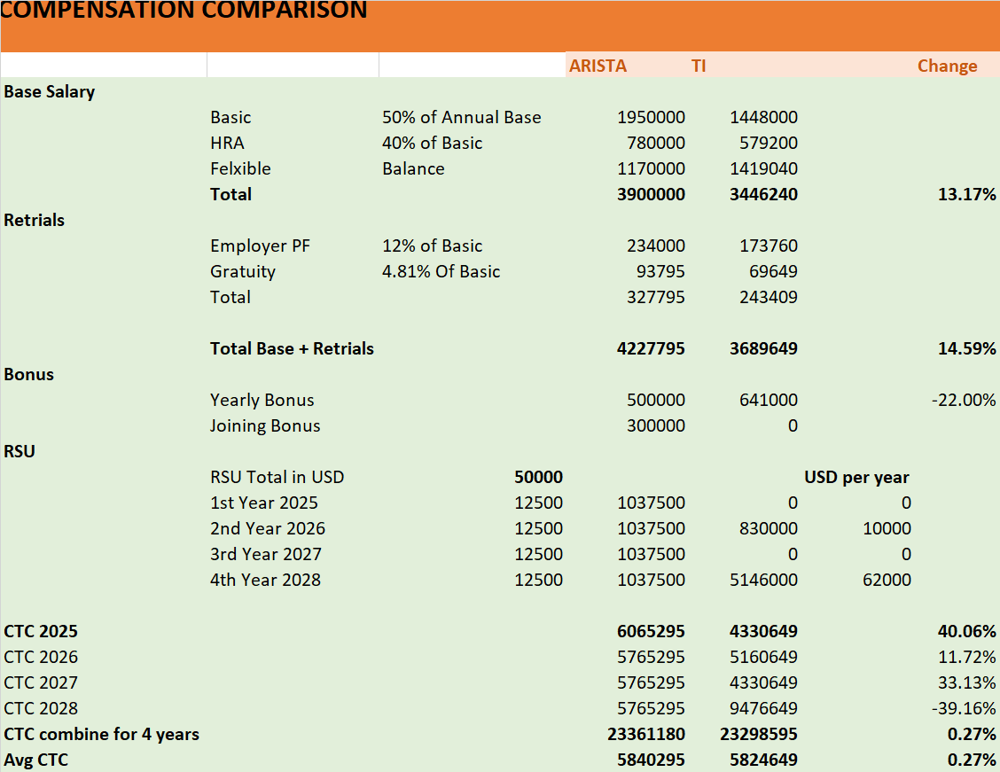This screenshot has height=772, width=1000.
Task: Click Arista Joining Bonus value 300000
Action: click(656, 426)
